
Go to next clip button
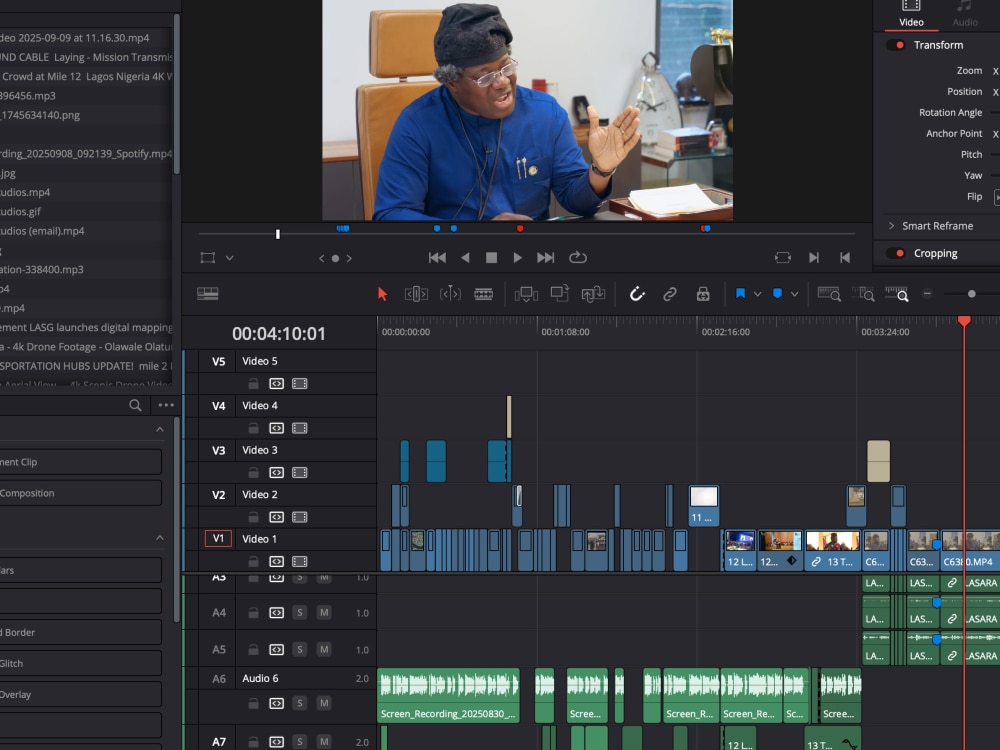814,258
